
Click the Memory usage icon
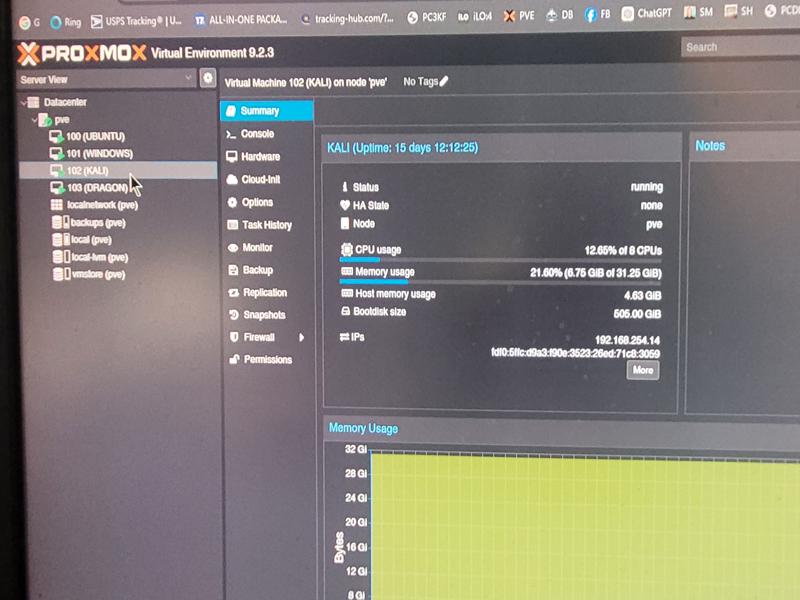(x=347, y=271)
